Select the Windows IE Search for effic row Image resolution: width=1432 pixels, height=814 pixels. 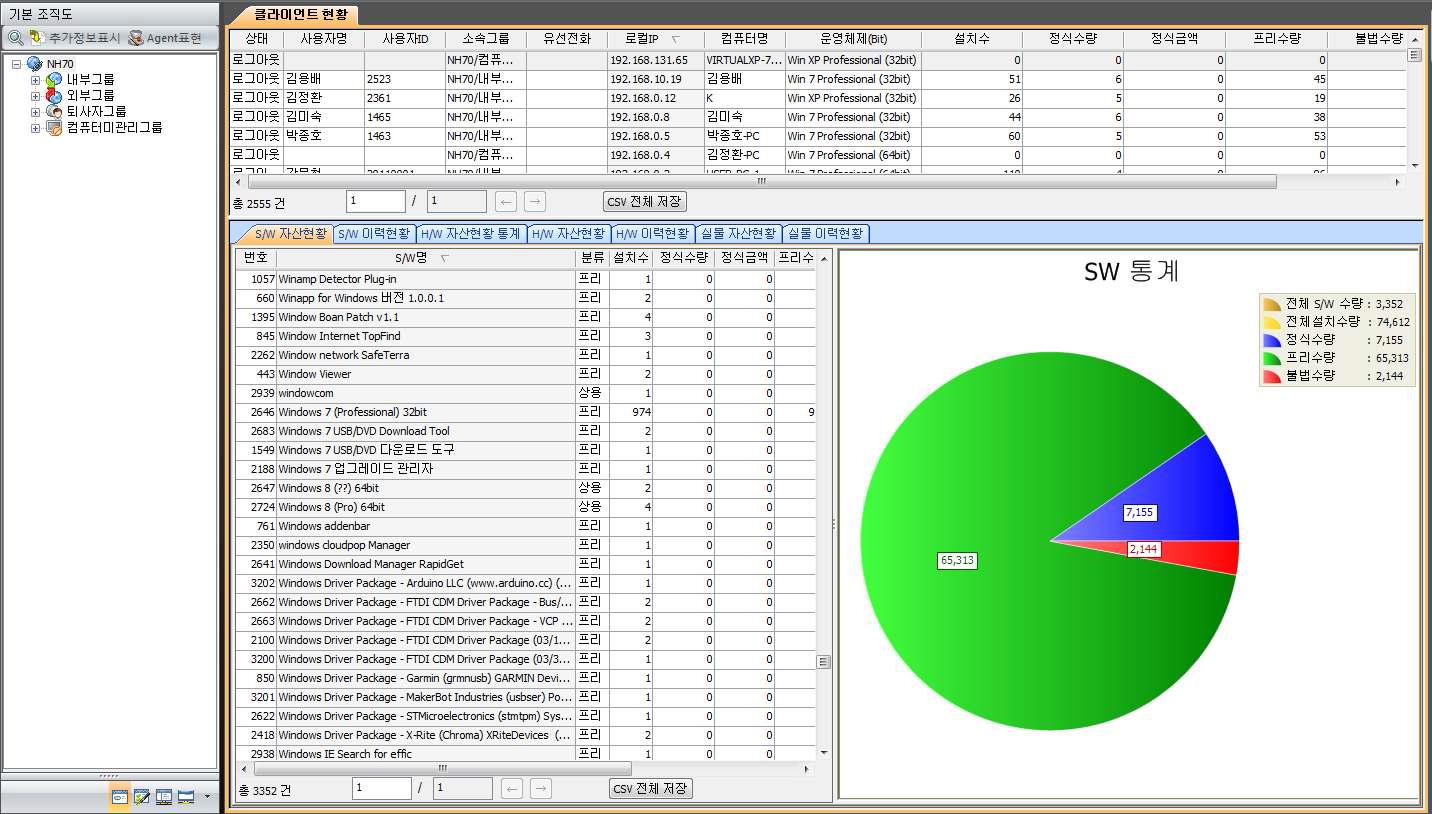click(526, 754)
